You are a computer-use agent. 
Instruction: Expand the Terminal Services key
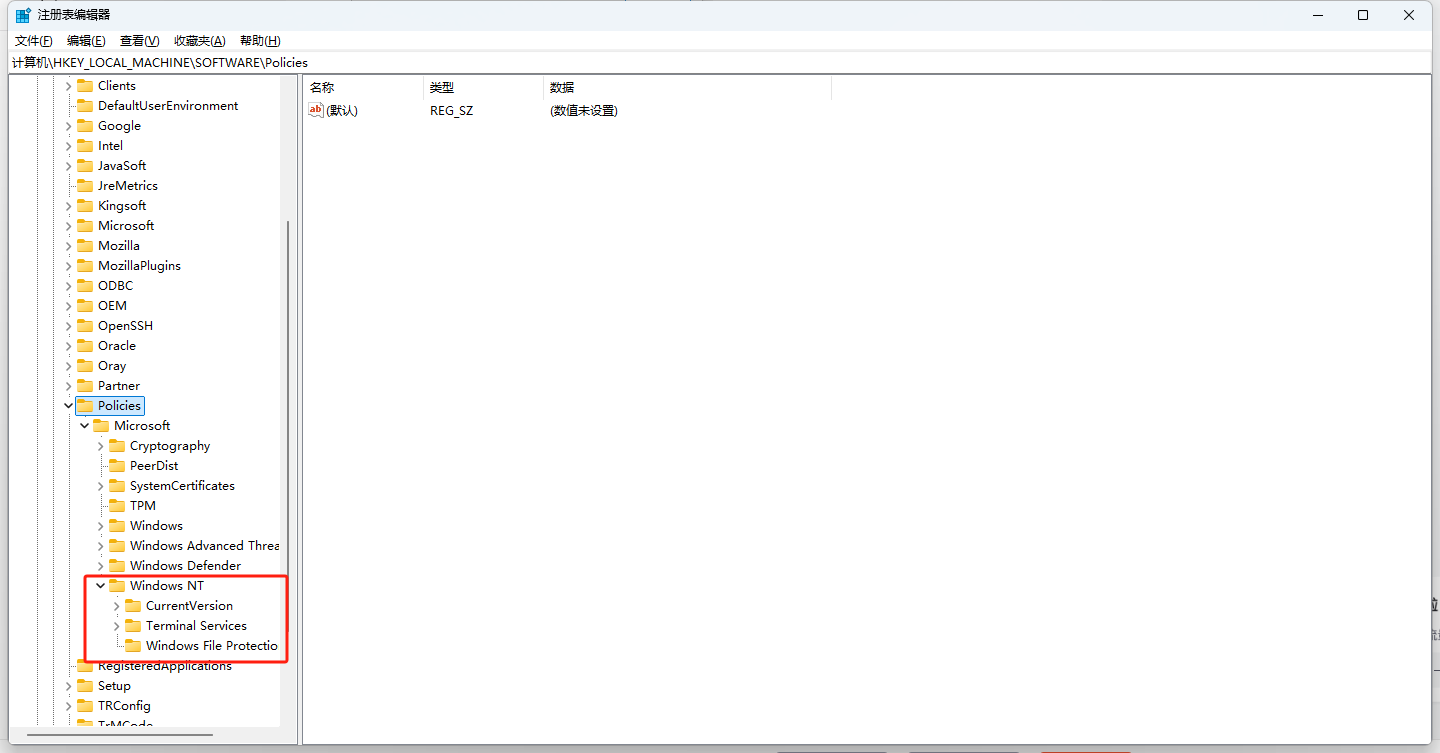(116, 626)
